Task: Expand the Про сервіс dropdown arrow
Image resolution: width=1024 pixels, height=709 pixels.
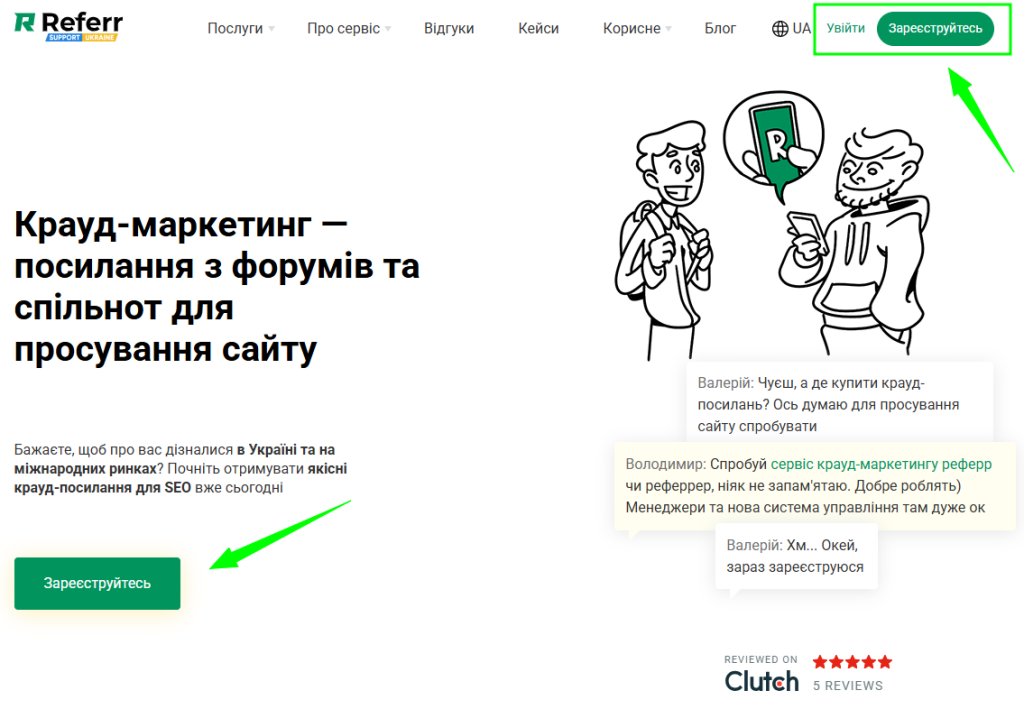Action: click(x=388, y=29)
